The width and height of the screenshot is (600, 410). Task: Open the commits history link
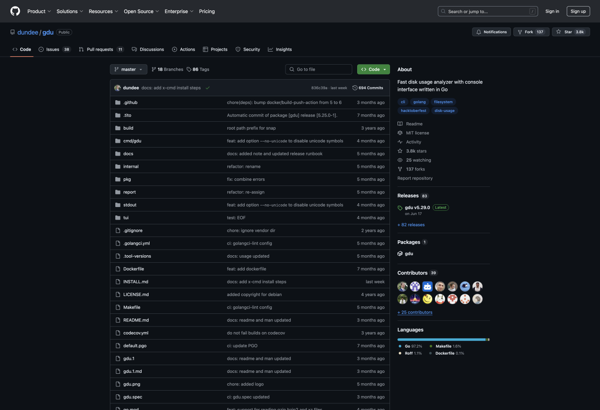click(x=368, y=88)
